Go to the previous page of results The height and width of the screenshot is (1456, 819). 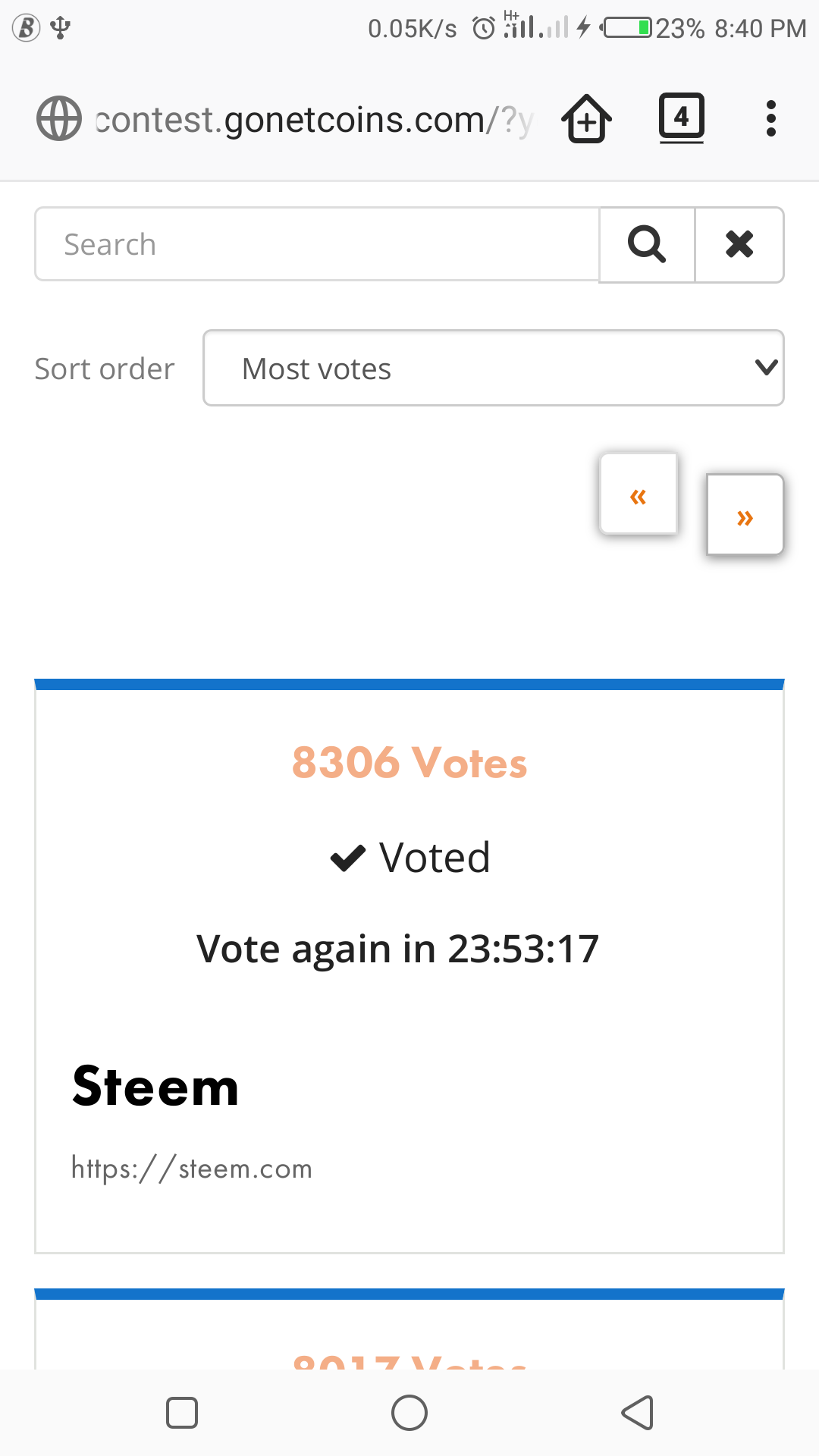point(639,494)
